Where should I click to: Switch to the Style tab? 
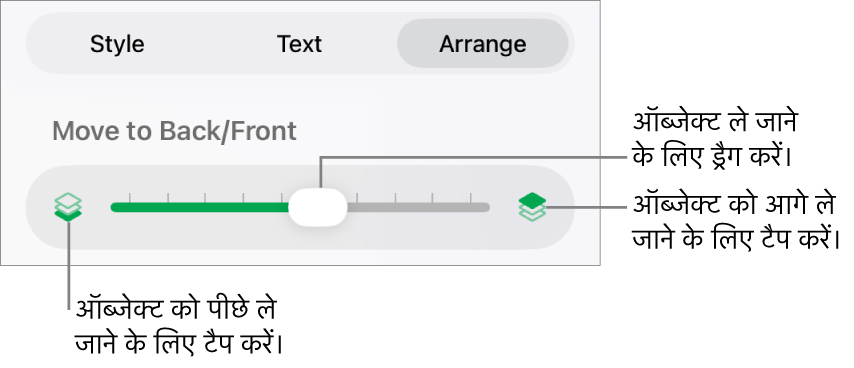117,44
